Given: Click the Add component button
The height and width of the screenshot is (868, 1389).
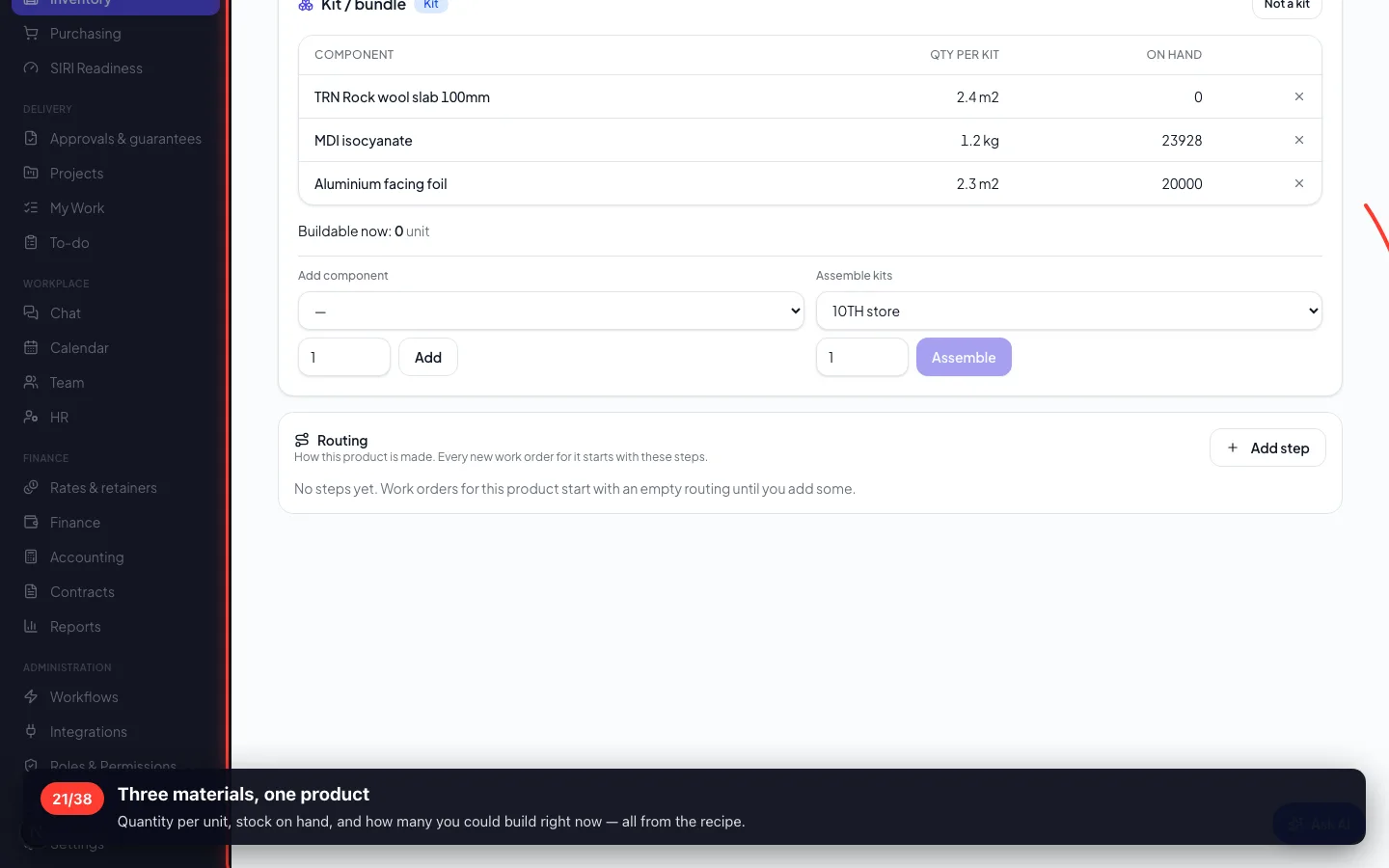Looking at the screenshot, I should (x=428, y=357).
